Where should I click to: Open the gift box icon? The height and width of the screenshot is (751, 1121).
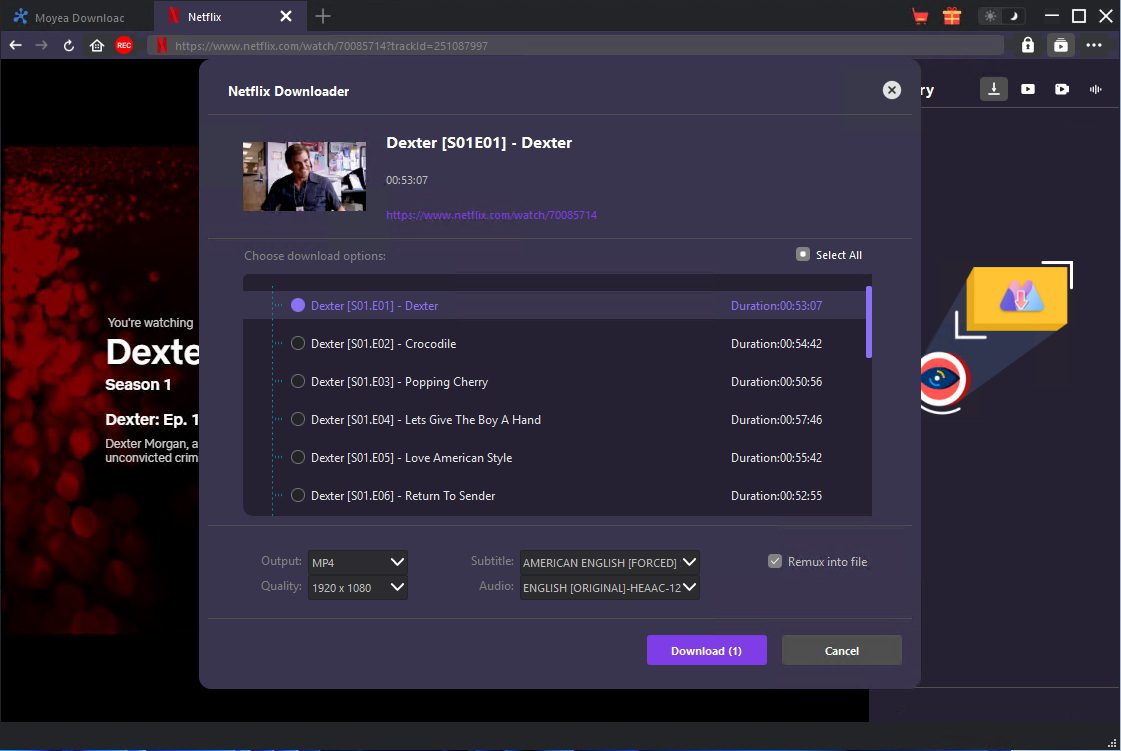(x=951, y=16)
